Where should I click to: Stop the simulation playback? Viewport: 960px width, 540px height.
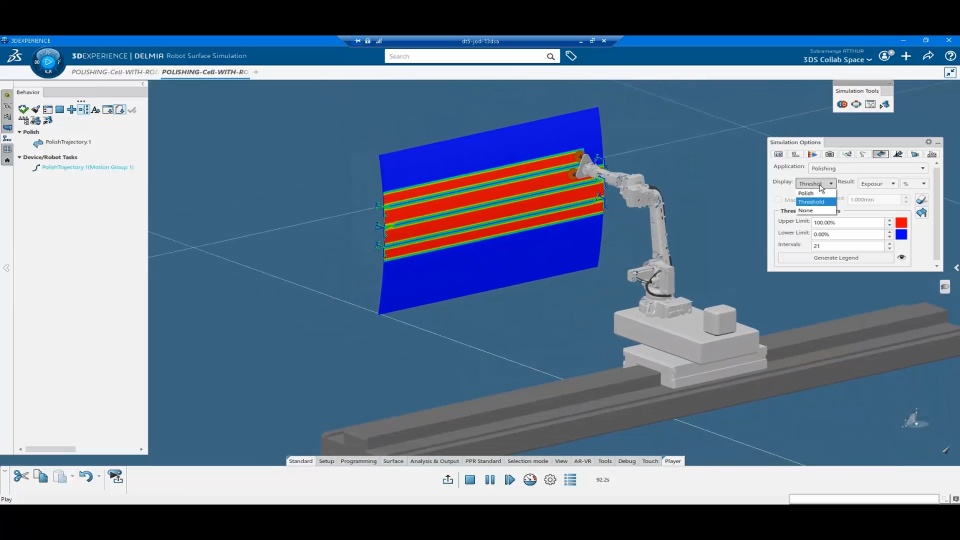(470, 480)
